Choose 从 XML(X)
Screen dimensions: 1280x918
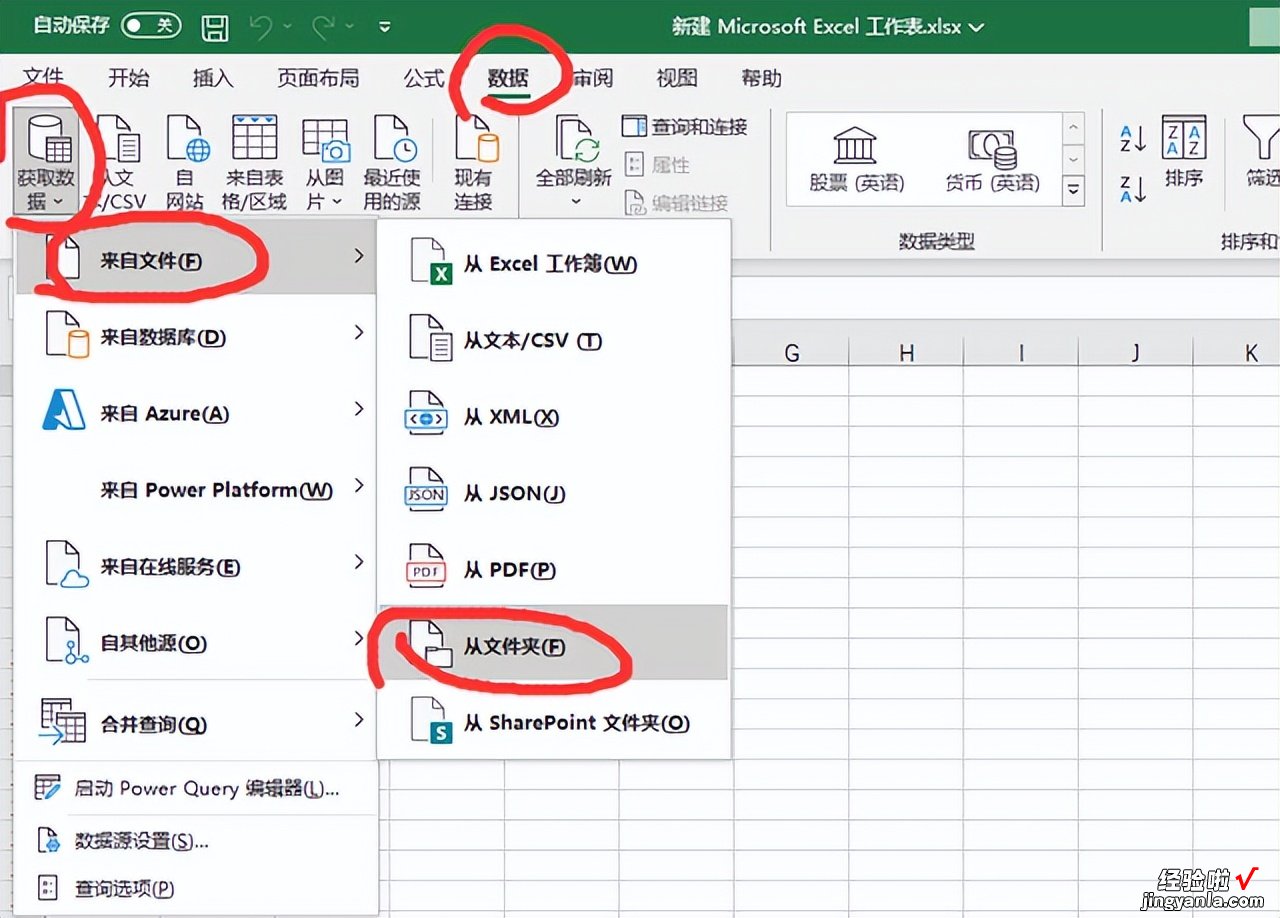[553, 417]
